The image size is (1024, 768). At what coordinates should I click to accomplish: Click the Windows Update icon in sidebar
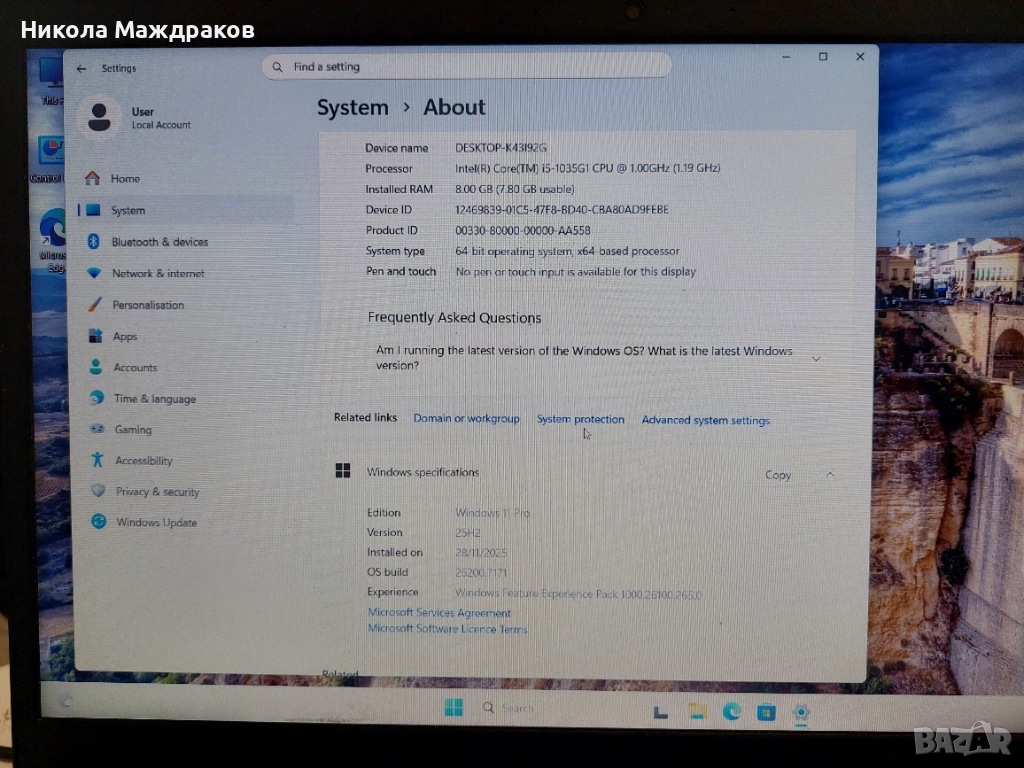[98, 522]
